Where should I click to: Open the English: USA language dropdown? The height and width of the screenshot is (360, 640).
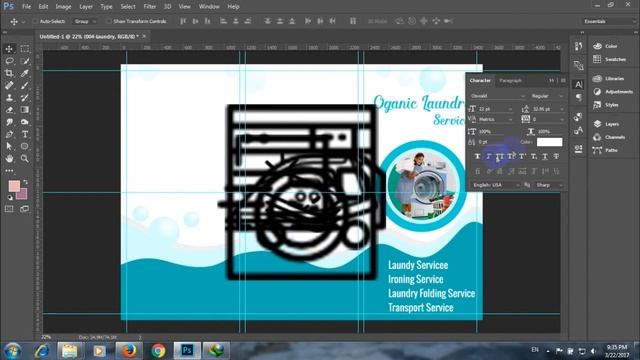coord(496,185)
